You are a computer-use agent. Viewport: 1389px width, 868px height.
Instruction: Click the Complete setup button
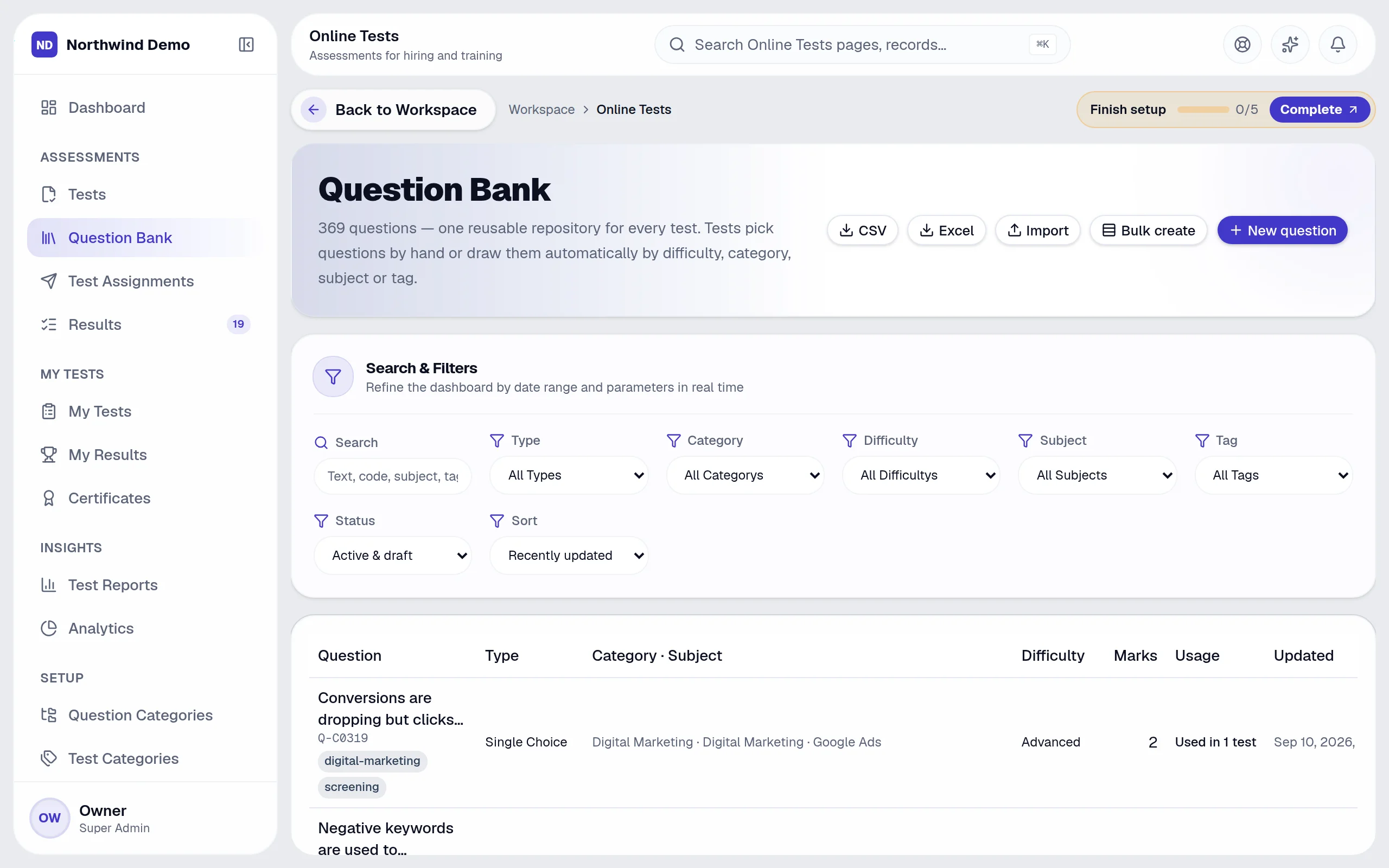(x=1319, y=110)
